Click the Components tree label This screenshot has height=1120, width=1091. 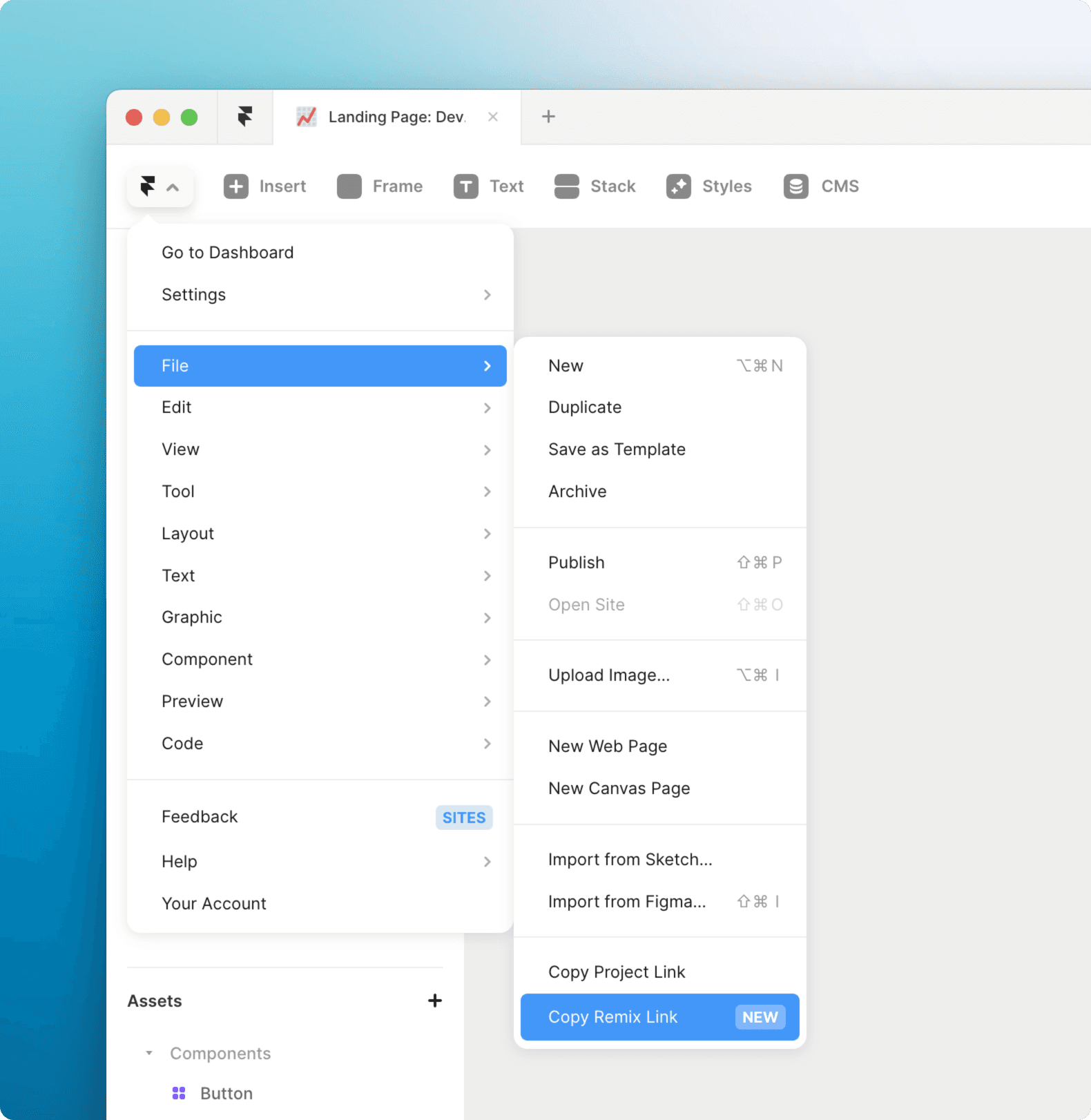click(x=220, y=1054)
